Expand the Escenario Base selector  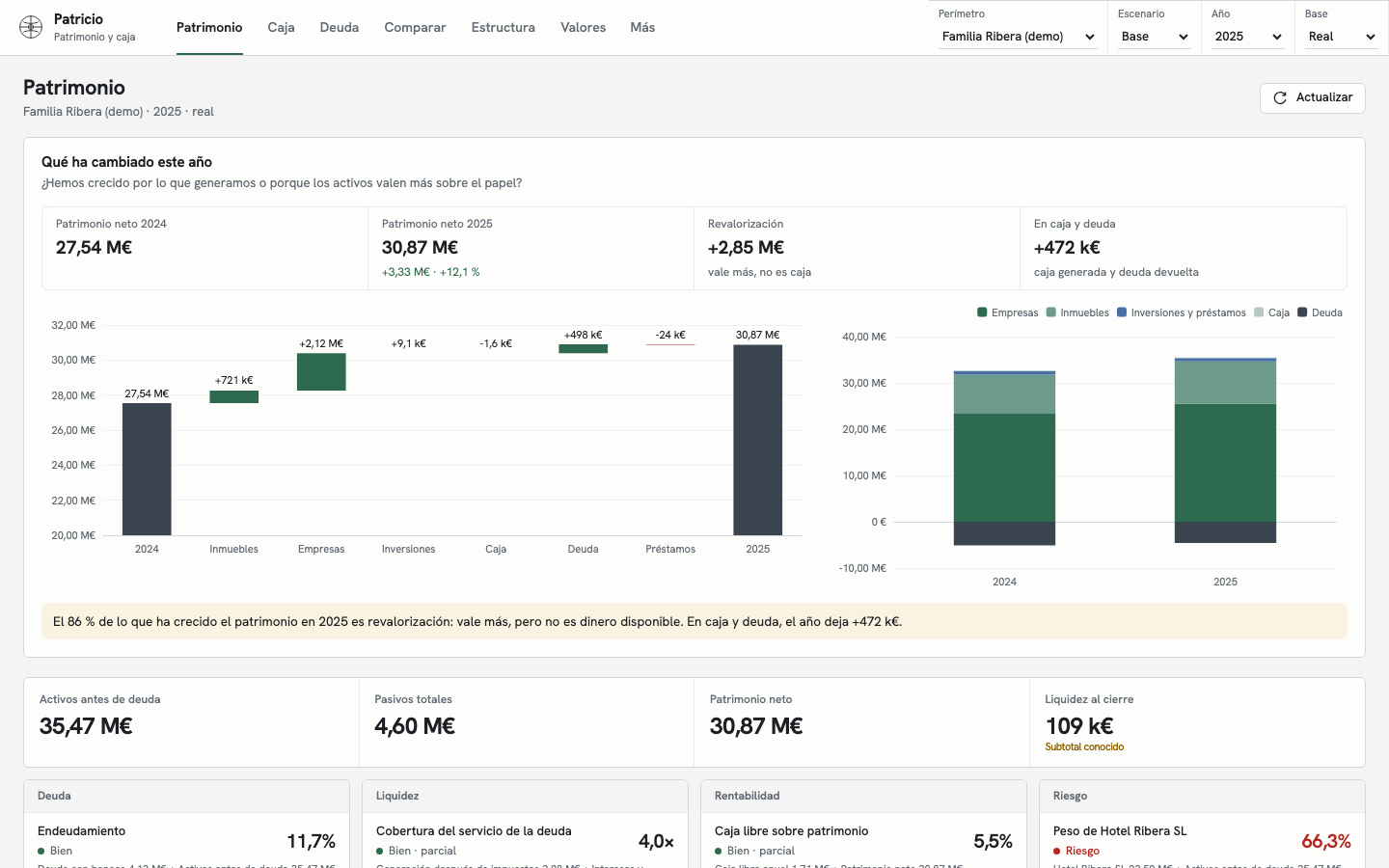coord(1155,37)
